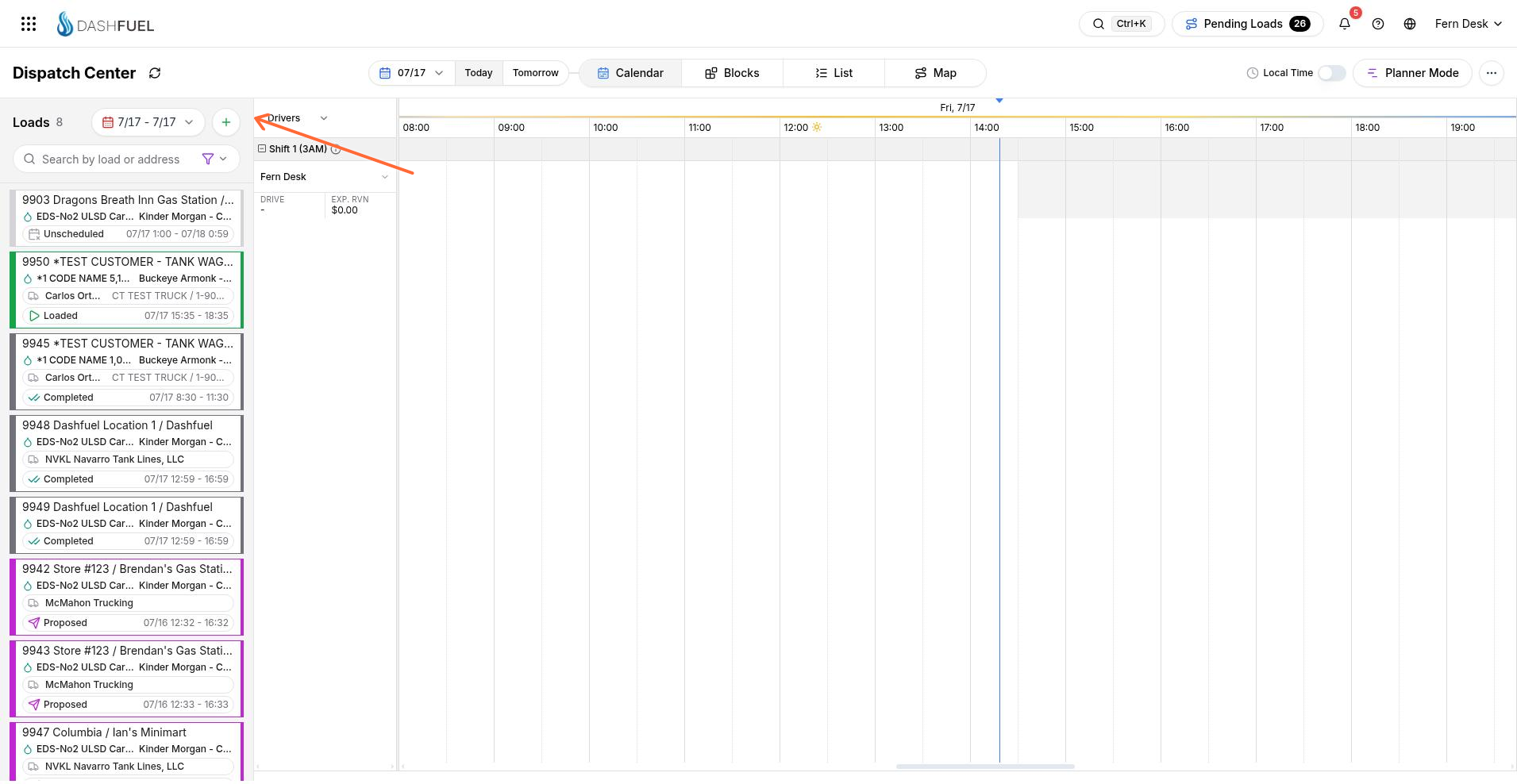The height and width of the screenshot is (784, 1517).
Task: Collapse the Shift 1 (3AM) group
Action: click(x=262, y=148)
